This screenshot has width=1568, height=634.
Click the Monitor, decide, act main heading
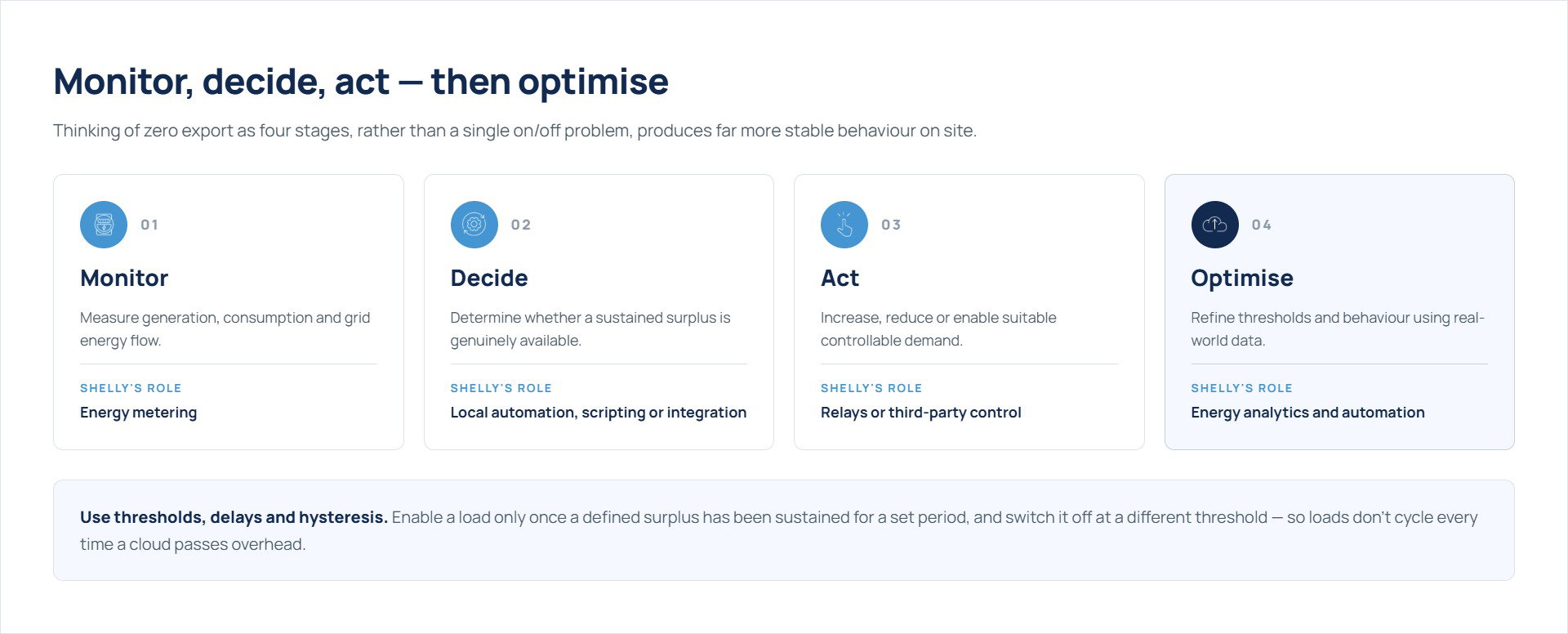(x=361, y=82)
